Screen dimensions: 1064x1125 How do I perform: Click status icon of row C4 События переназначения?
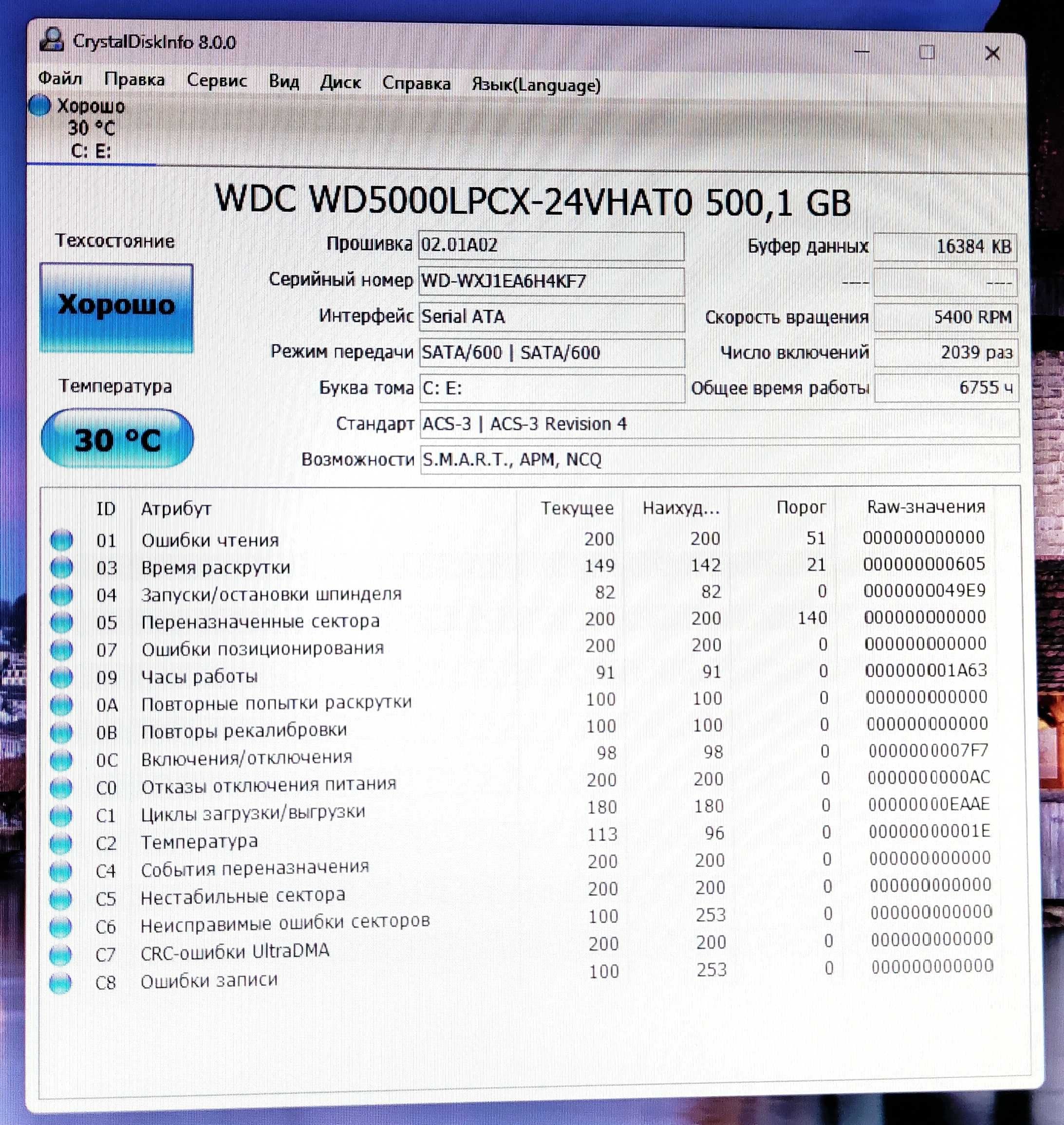point(61,871)
